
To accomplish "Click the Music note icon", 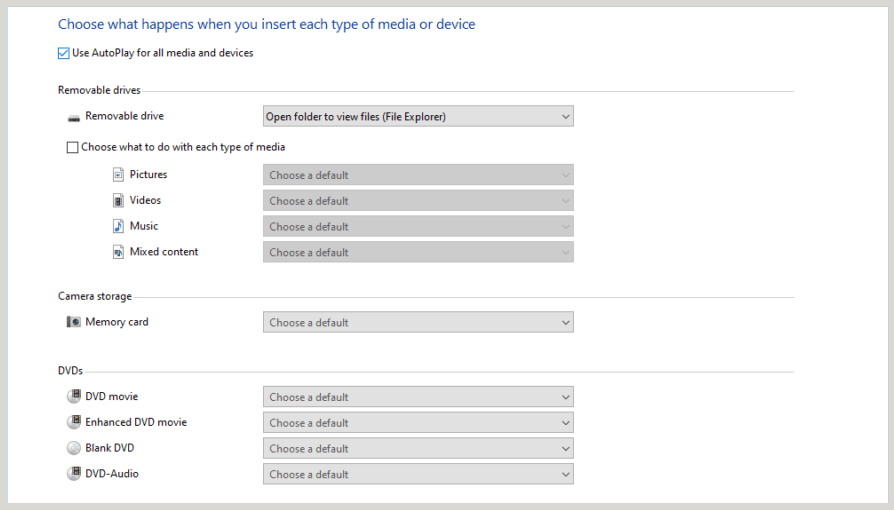I will pos(118,227).
